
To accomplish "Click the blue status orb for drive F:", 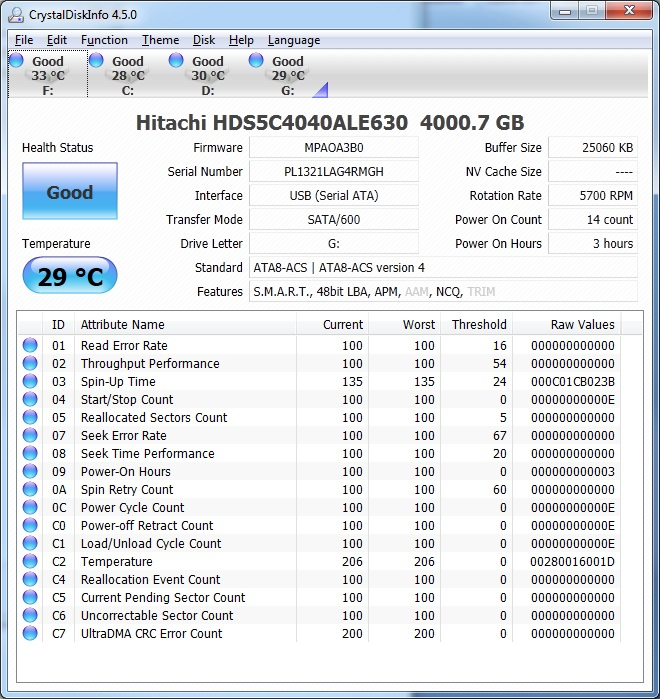I will (16, 60).
